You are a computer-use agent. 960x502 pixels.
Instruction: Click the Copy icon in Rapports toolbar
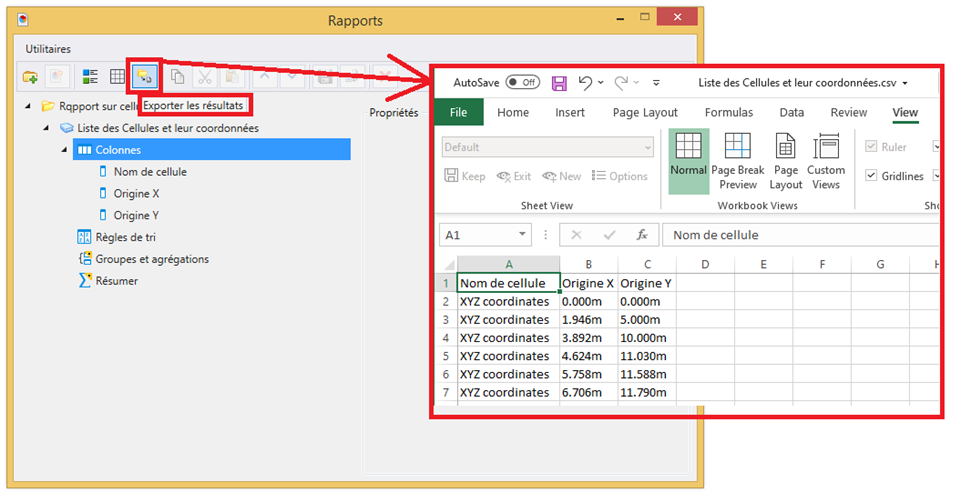click(178, 77)
